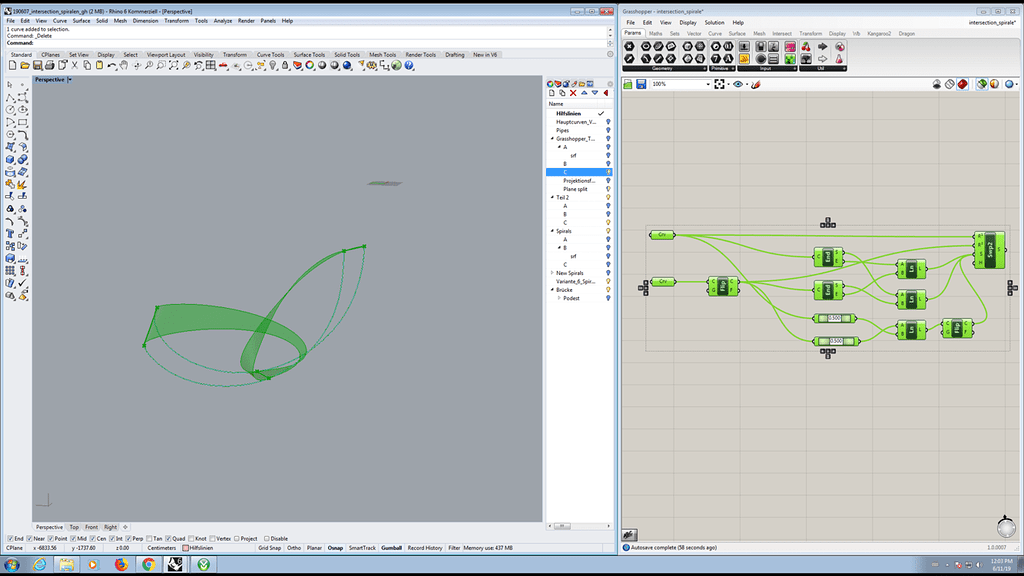This screenshot has width=1024, height=576.
Task: Open the Analyze menu in Rhino
Action: pos(222,20)
